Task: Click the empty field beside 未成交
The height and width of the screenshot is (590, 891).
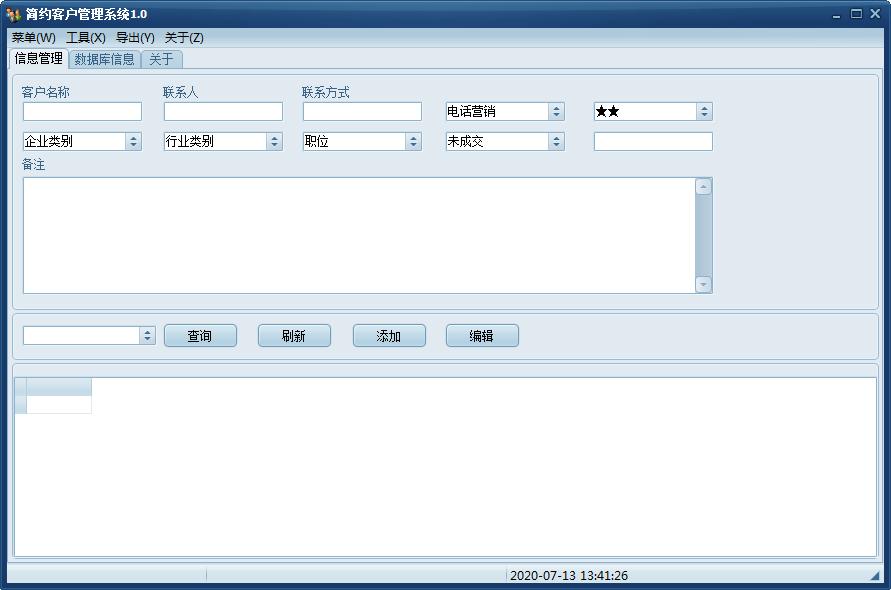Action: (x=653, y=142)
